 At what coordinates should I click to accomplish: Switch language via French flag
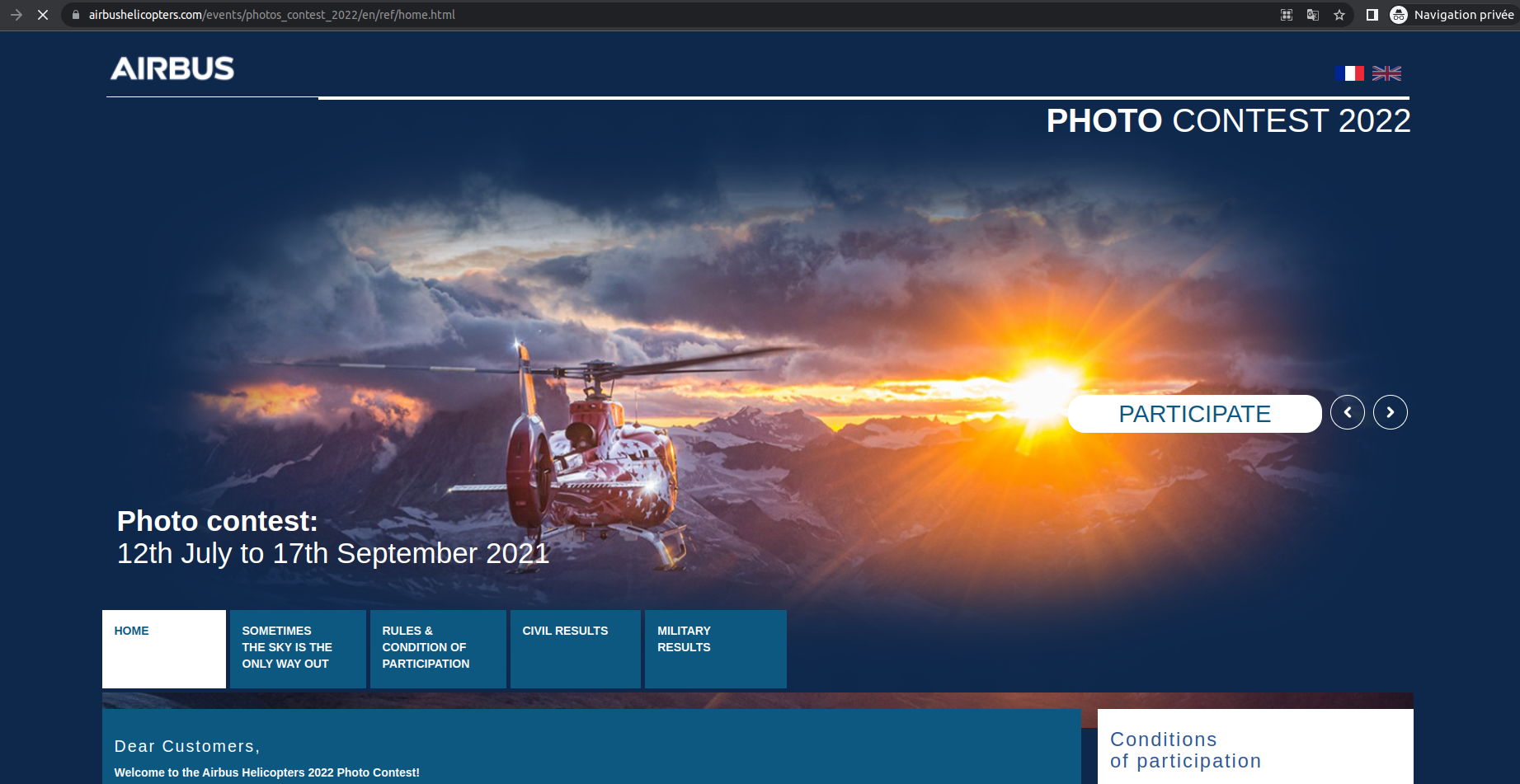pos(1350,73)
